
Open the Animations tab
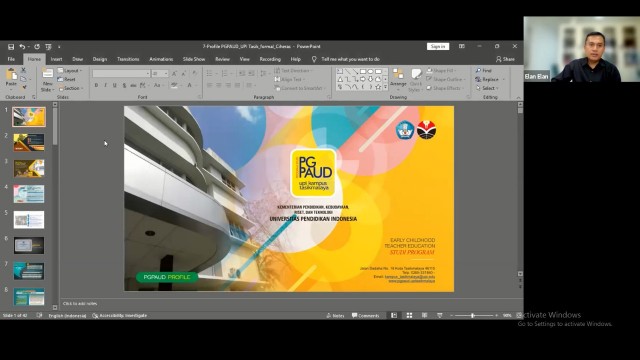pyautogui.click(x=161, y=59)
